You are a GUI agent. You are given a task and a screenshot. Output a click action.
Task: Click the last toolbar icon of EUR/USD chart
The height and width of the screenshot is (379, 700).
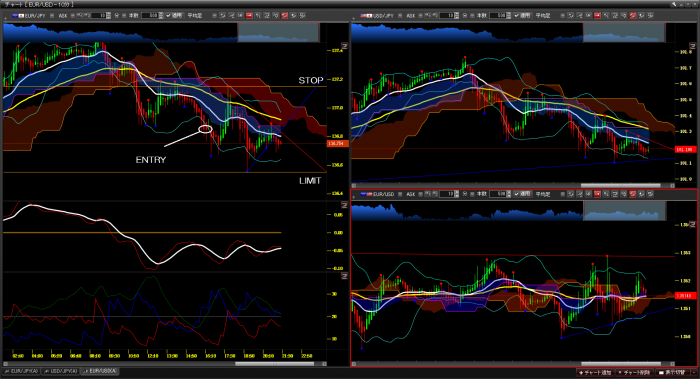(x=650, y=194)
